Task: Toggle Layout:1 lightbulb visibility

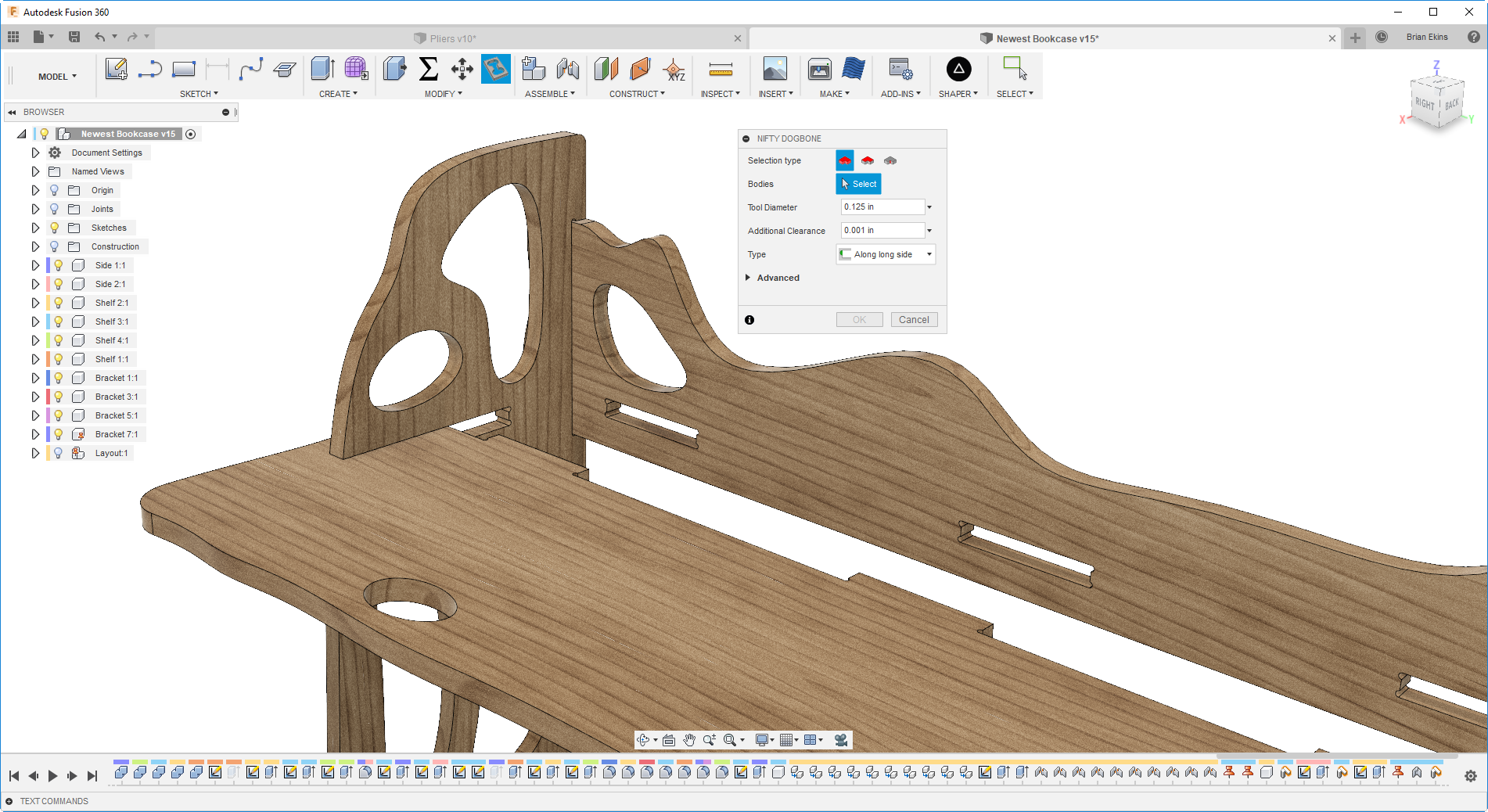Action: (x=59, y=453)
